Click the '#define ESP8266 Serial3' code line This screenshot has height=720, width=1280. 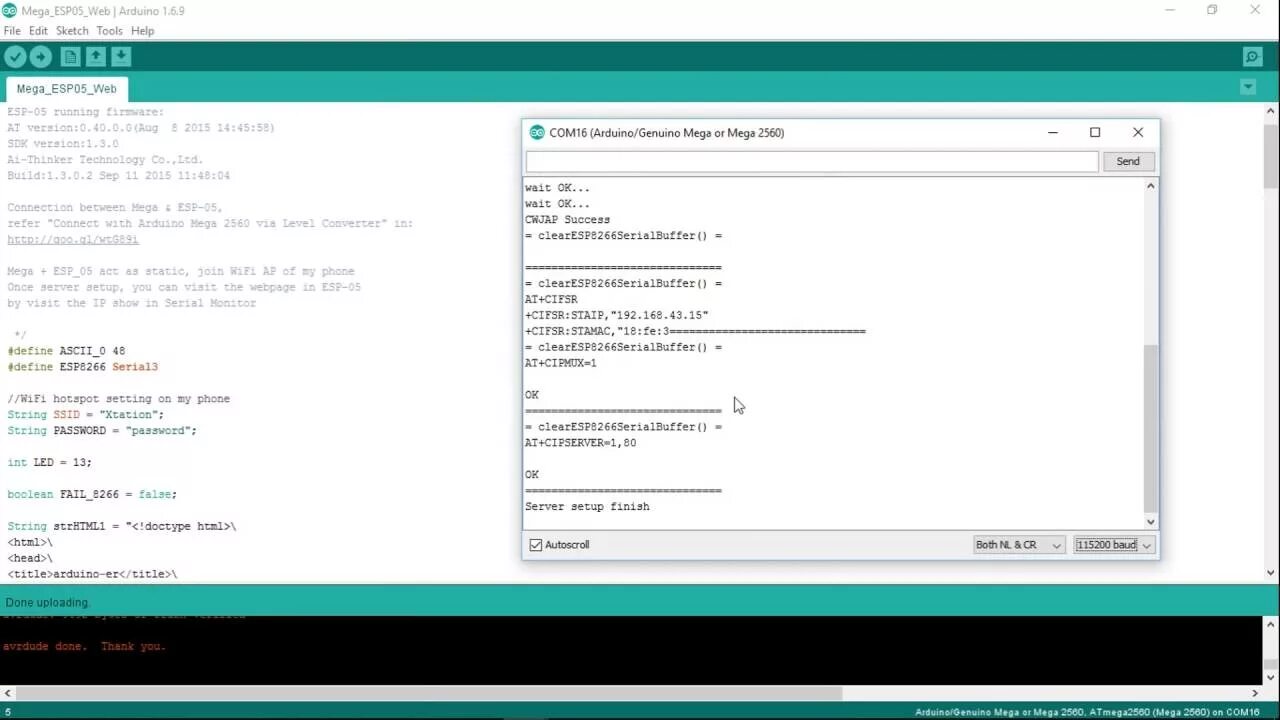pos(82,367)
